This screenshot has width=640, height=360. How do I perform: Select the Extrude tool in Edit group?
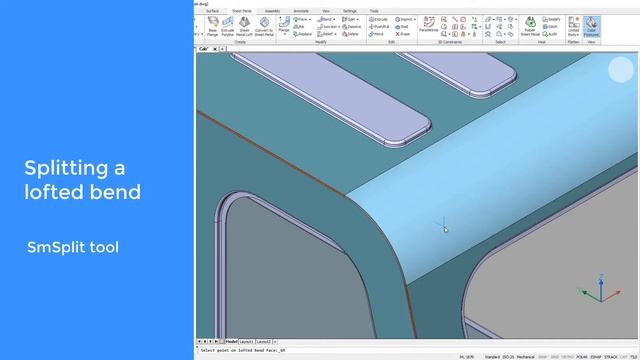[x=378, y=20]
